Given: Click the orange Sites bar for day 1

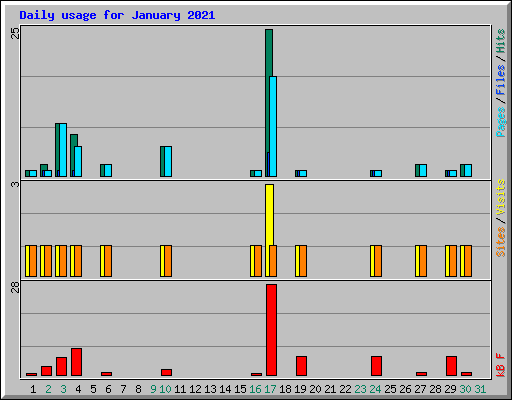Looking at the screenshot, I should click(x=33, y=261).
